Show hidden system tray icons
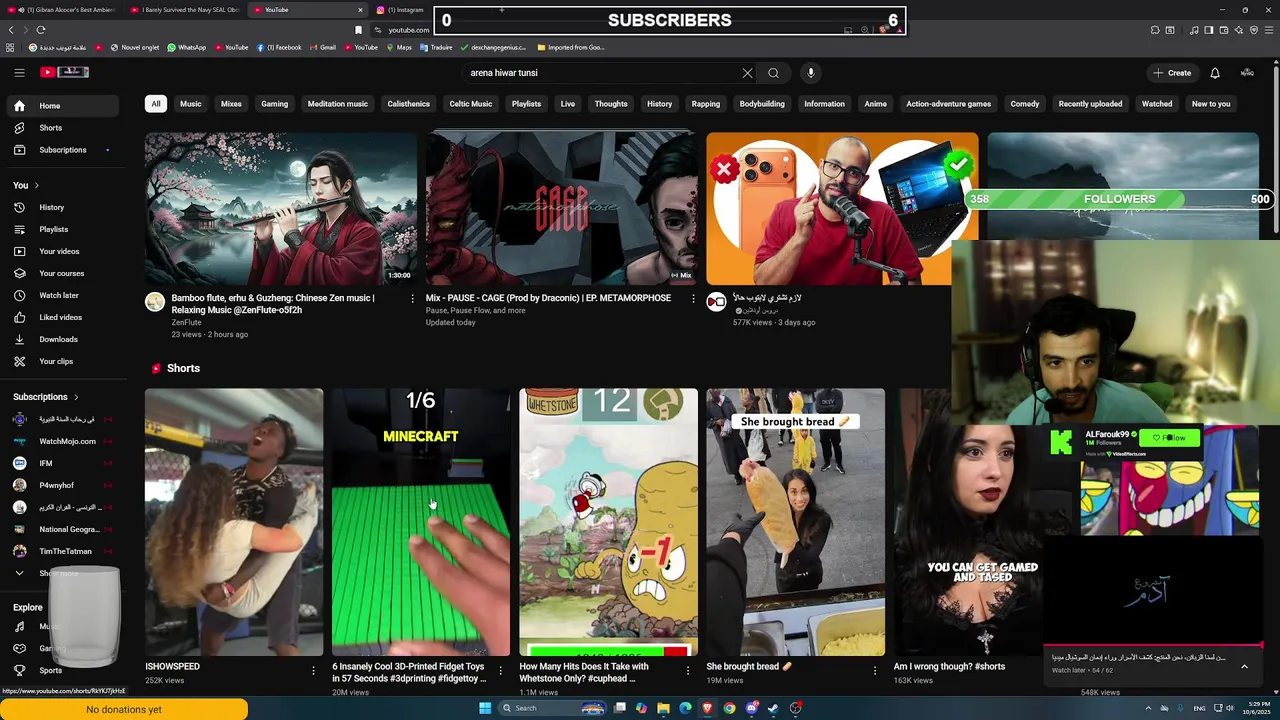This screenshot has height=720, width=1280. tap(1148, 708)
